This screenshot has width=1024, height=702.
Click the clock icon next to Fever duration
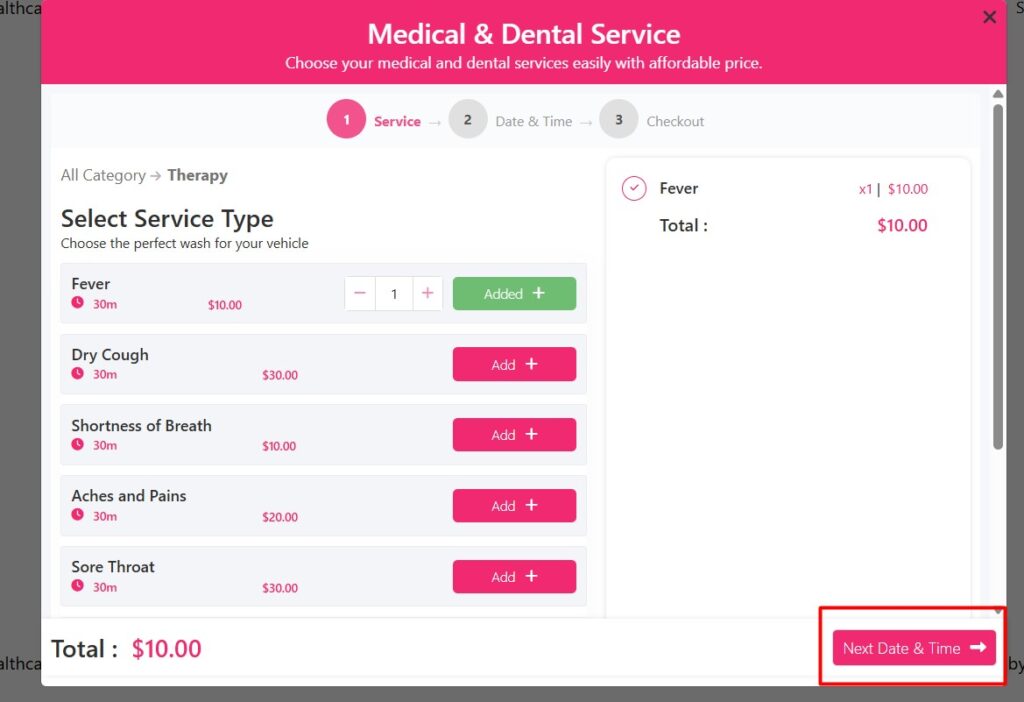(x=78, y=304)
